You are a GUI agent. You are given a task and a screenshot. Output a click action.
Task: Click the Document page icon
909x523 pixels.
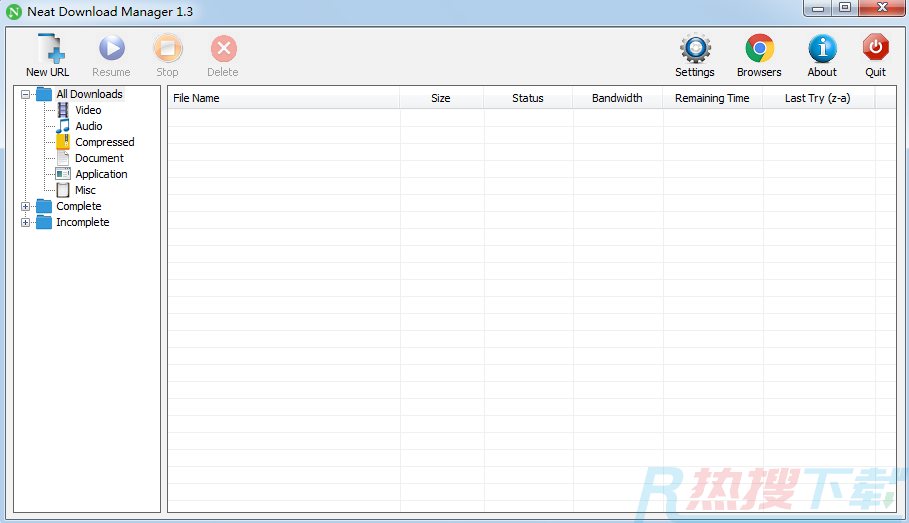point(63,158)
